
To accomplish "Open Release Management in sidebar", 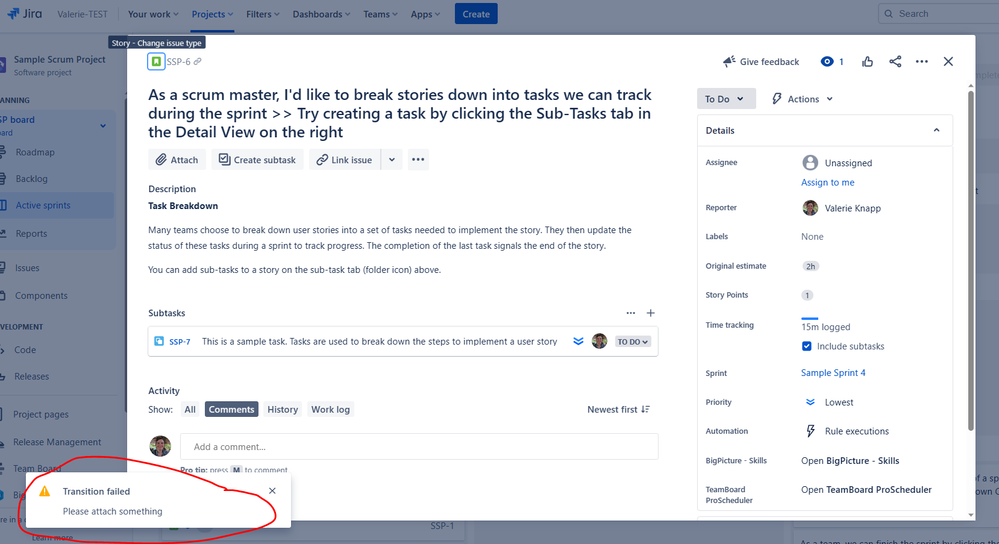I will [x=56, y=442].
